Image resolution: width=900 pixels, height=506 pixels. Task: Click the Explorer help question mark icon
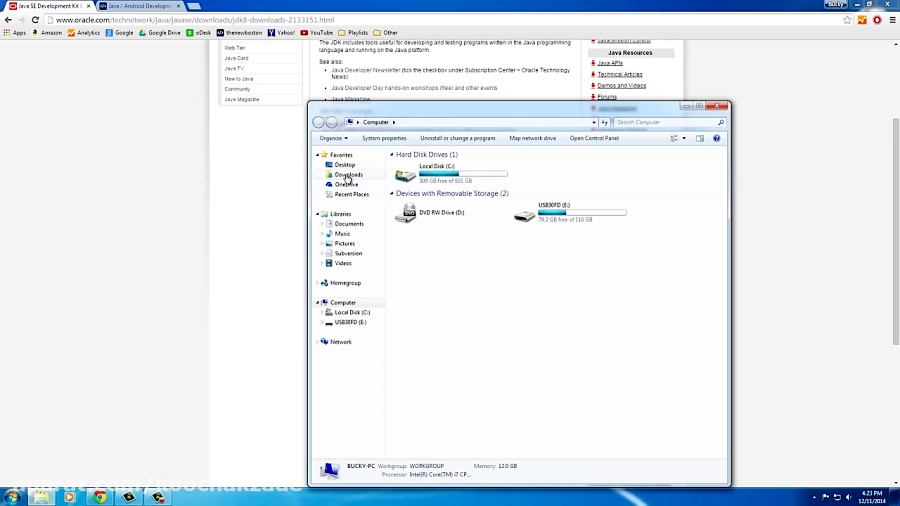pyautogui.click(x=717, y=138)
